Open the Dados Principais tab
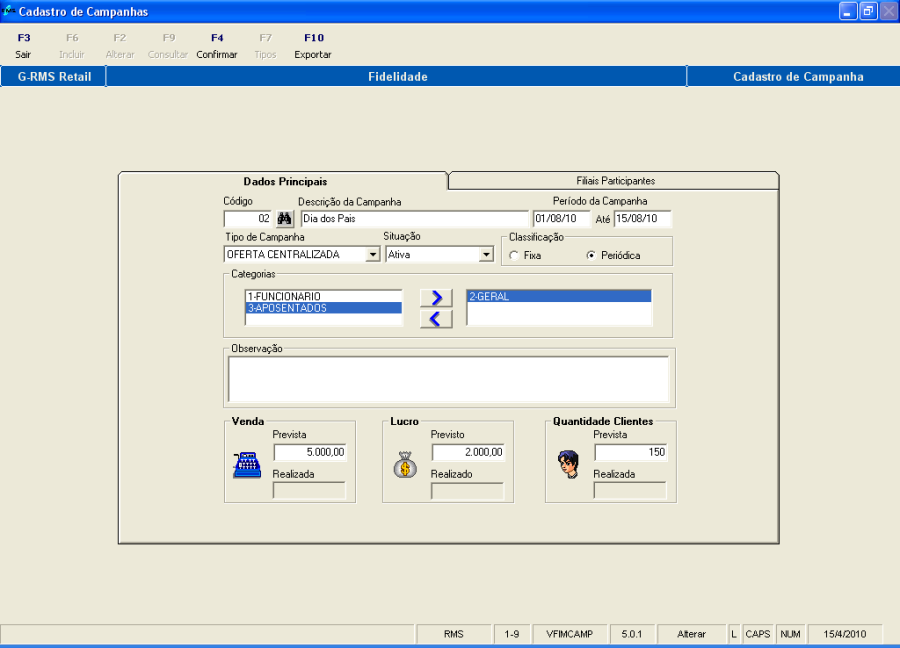The image size is (900, 648). coord(285,181)
